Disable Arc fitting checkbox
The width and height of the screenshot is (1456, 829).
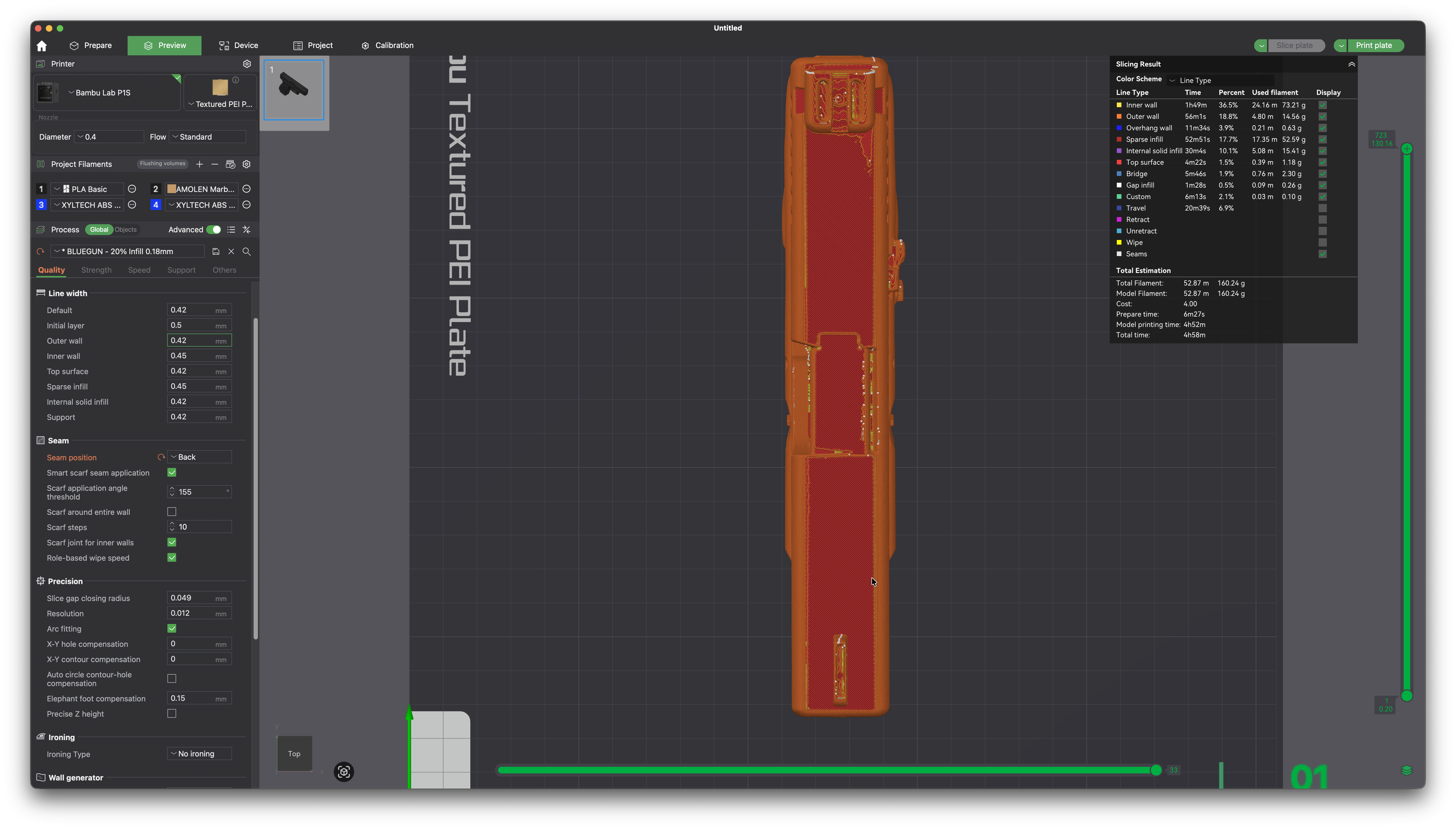click(172, 629)
